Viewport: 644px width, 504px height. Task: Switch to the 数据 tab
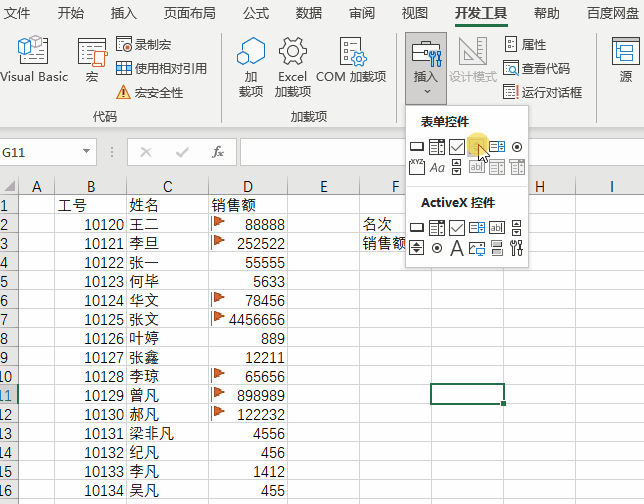[x=309, y=13]
